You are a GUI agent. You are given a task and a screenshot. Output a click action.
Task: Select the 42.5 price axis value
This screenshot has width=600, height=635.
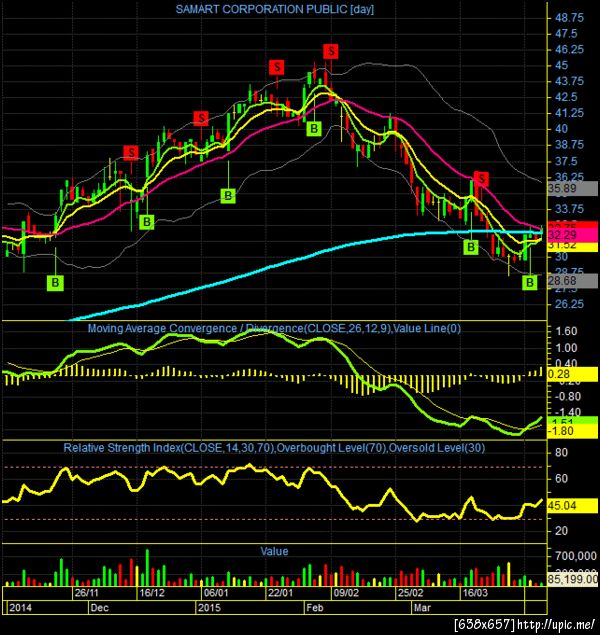566,97
